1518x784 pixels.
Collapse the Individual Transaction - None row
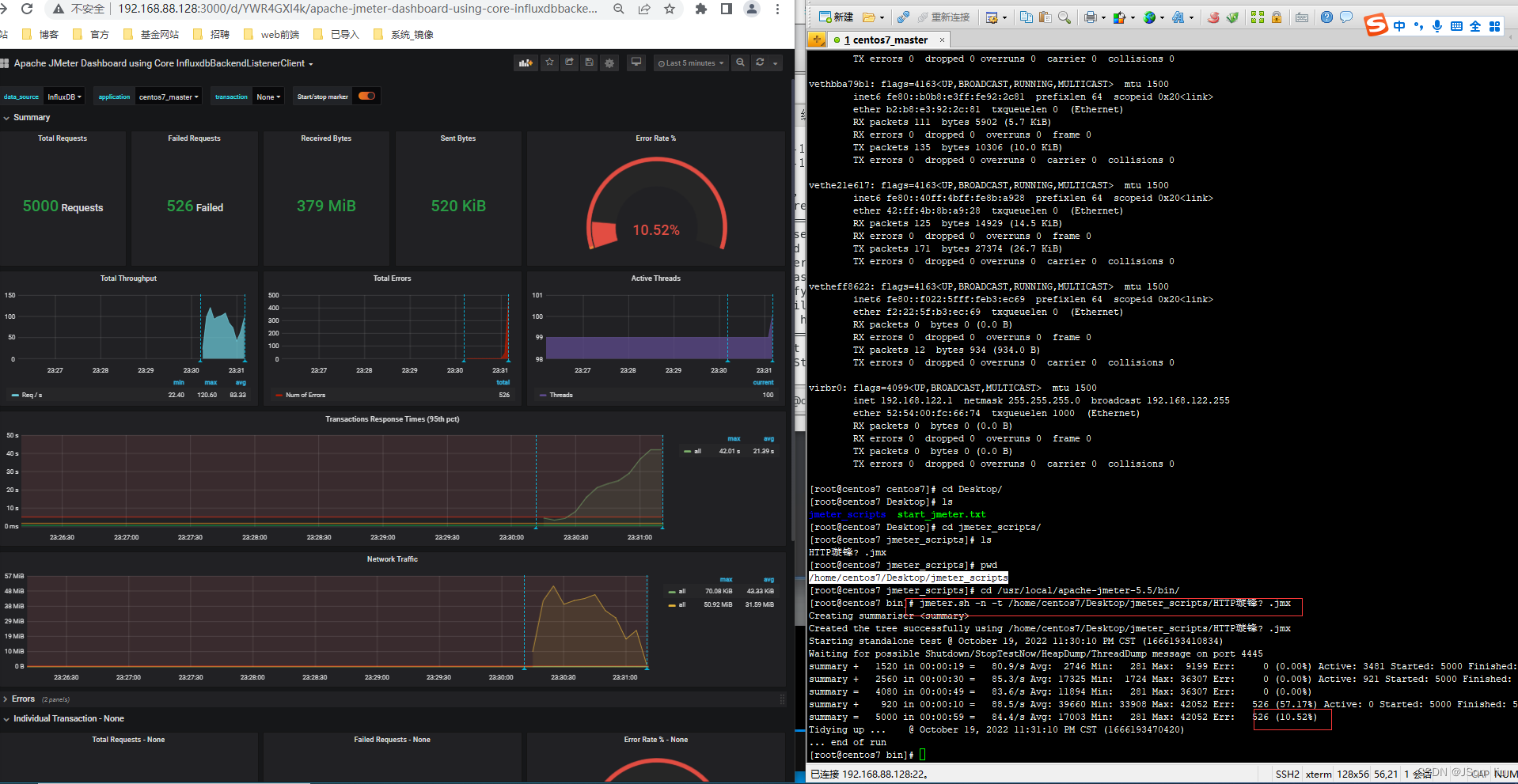coord(64,718)
